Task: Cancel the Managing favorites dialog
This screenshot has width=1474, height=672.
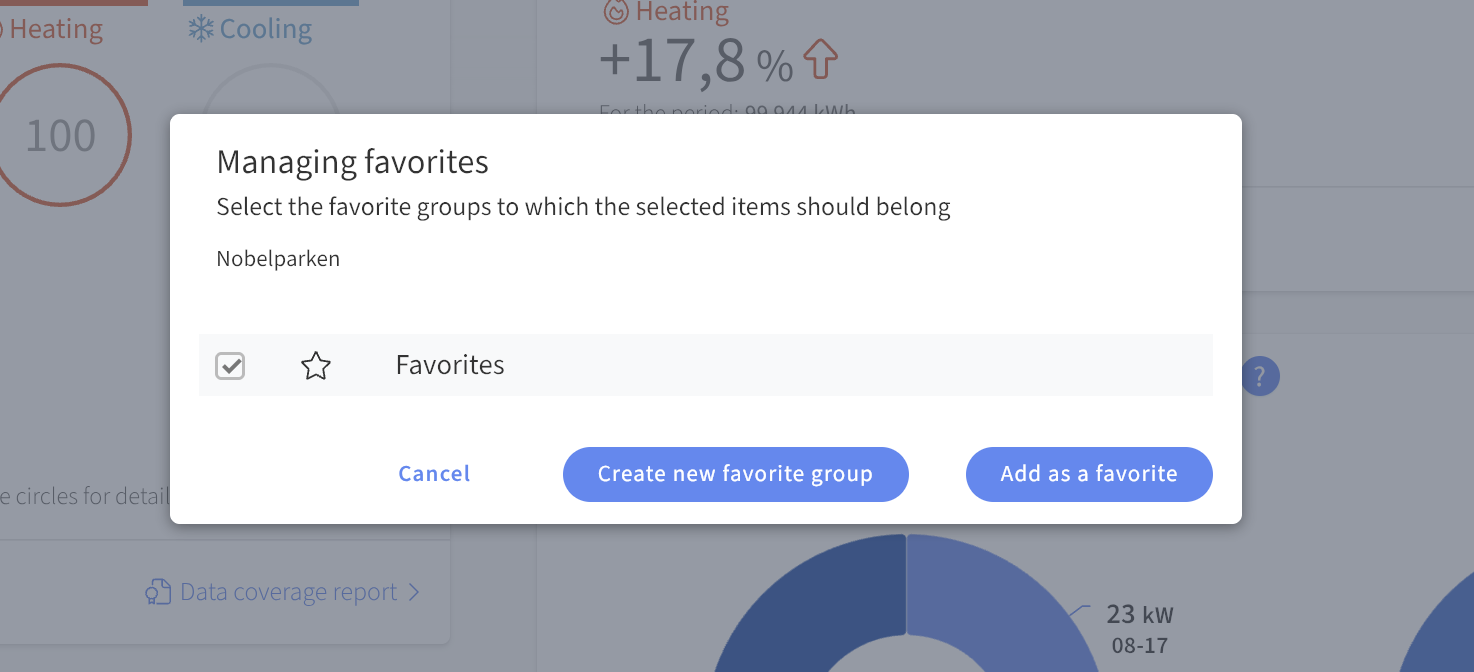Action: point(434,474)
